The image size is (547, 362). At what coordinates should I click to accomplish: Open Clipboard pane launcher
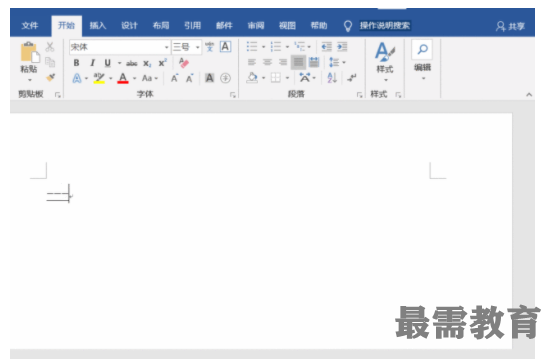click(x=58, y=95)
